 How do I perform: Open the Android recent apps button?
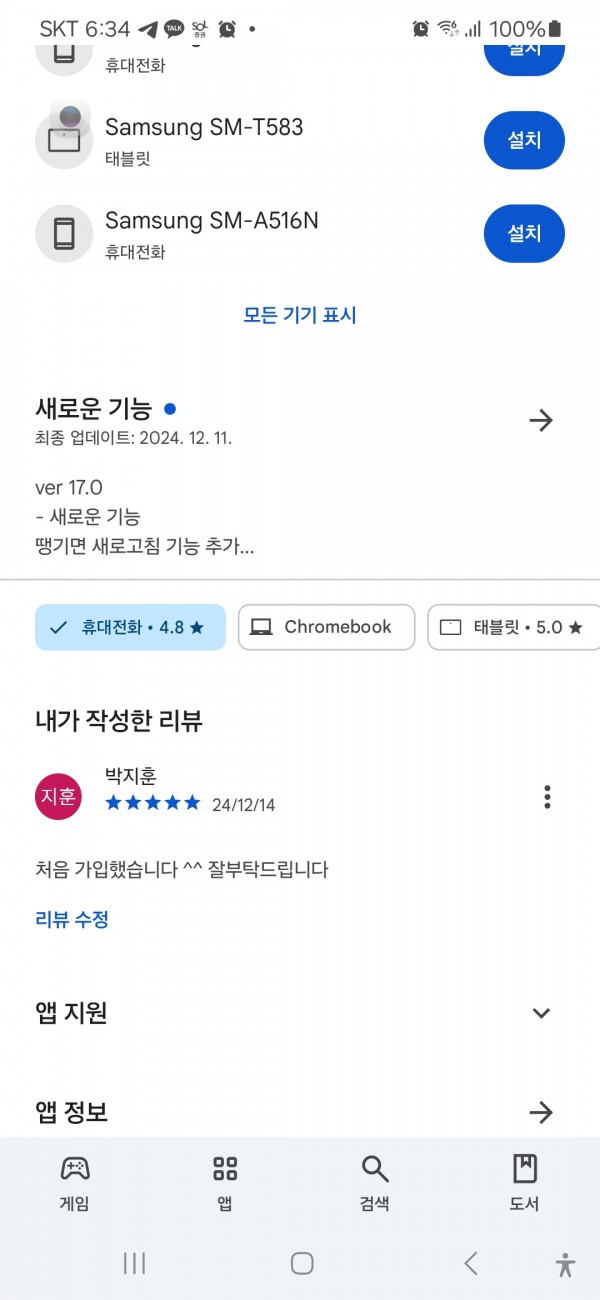(134, 1263)
